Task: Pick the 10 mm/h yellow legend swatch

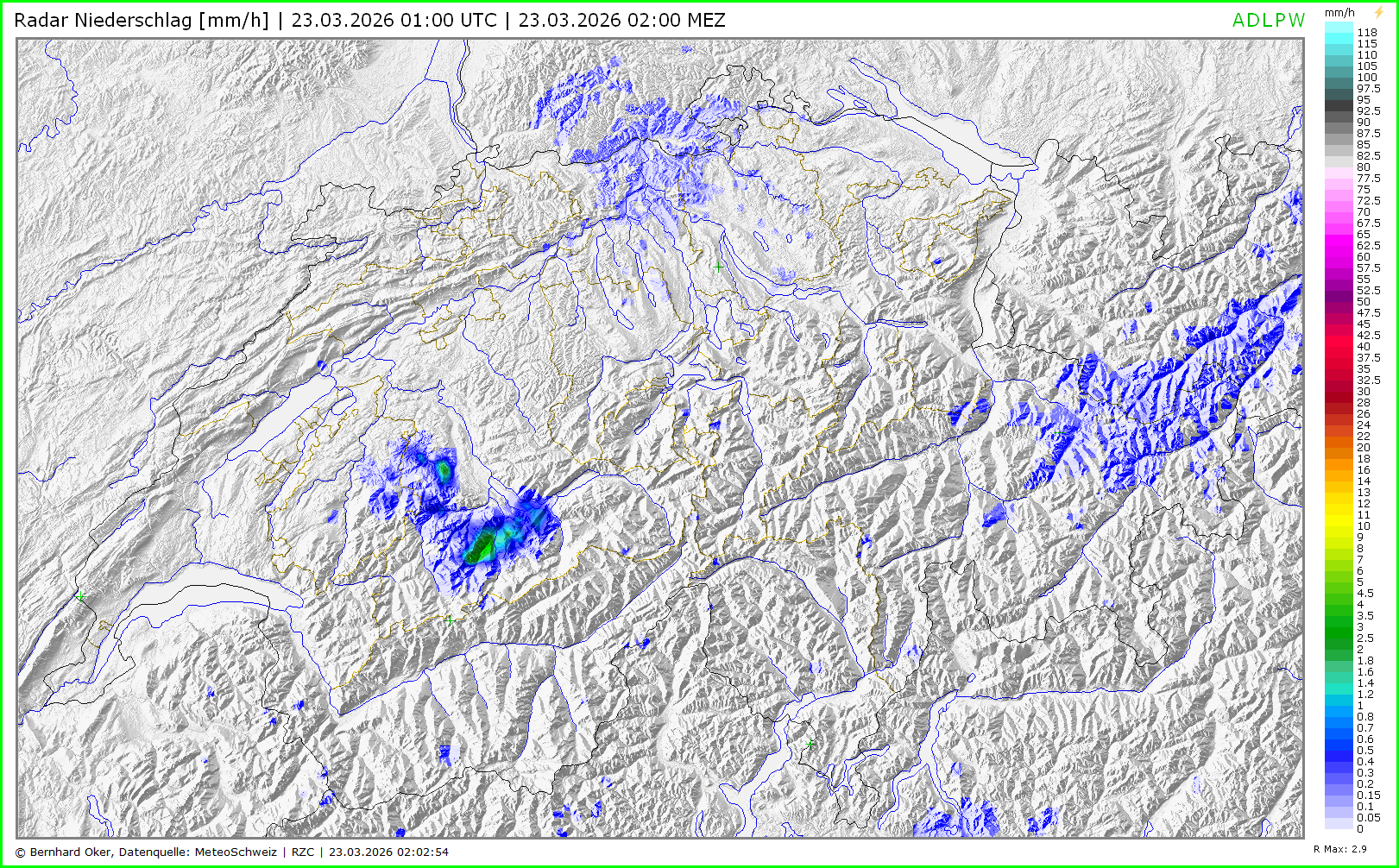Action: click(1339, 526)
